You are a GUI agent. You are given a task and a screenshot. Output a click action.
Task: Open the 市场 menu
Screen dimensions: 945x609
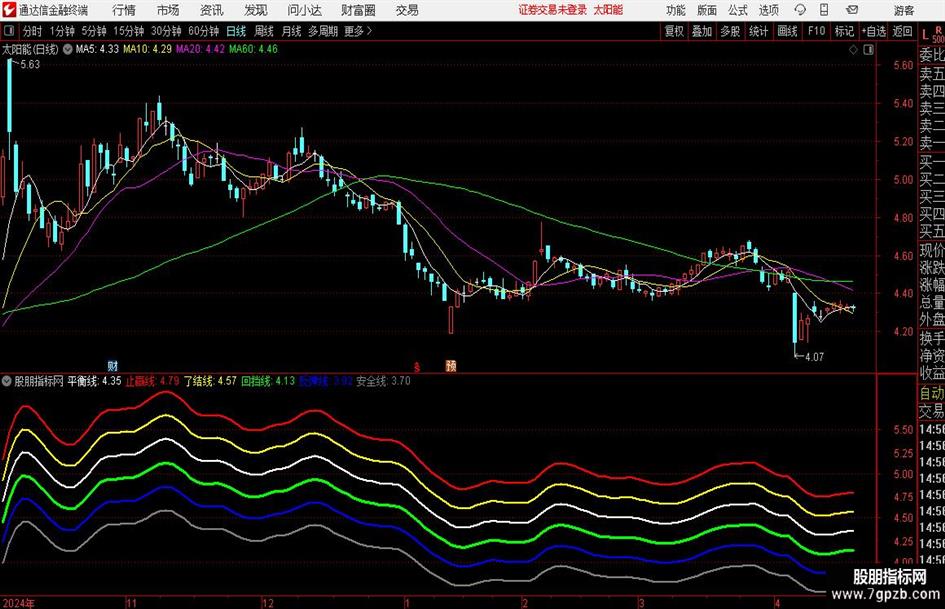pyautogui.click(x=168, y=10)
